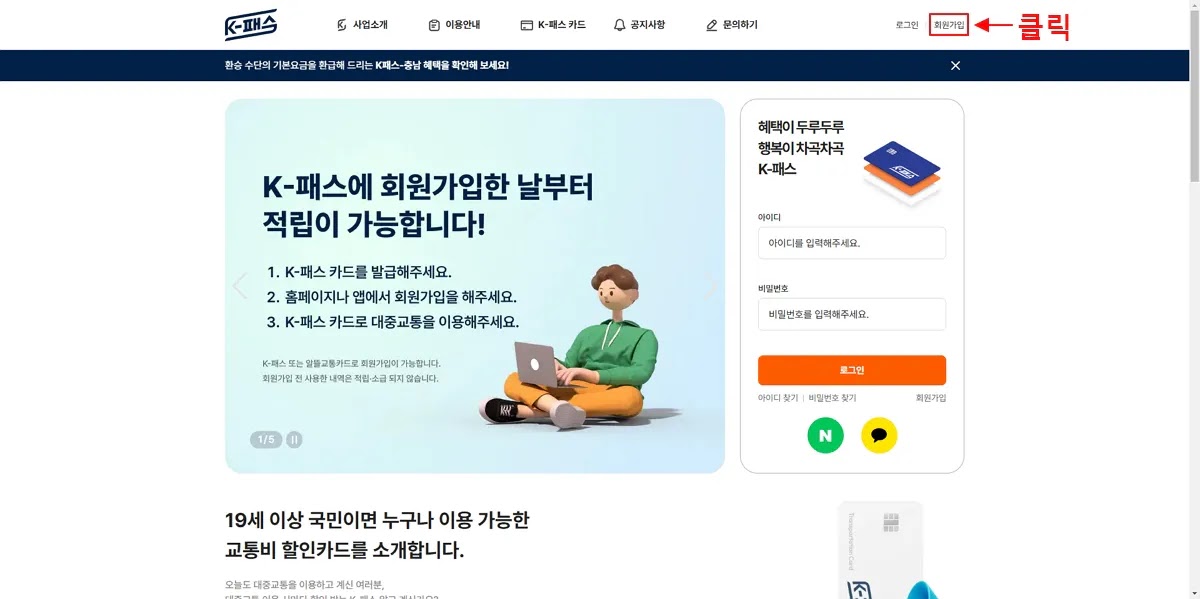1200x599 pixels.
Task: Open the 문의하기 menu
Action: (732, 25)
